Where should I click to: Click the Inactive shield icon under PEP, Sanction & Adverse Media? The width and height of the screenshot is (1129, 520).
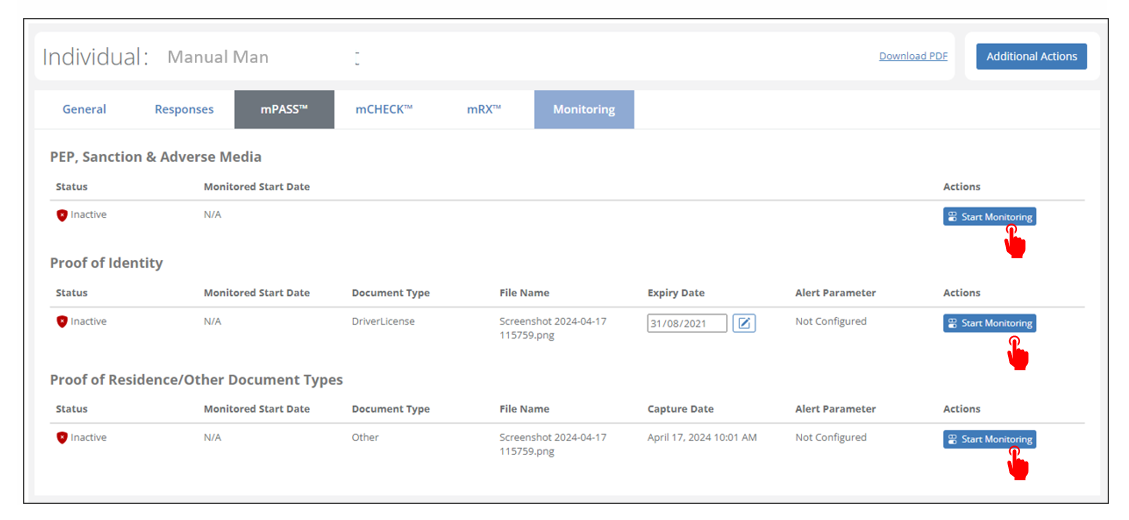pos(62,215)
